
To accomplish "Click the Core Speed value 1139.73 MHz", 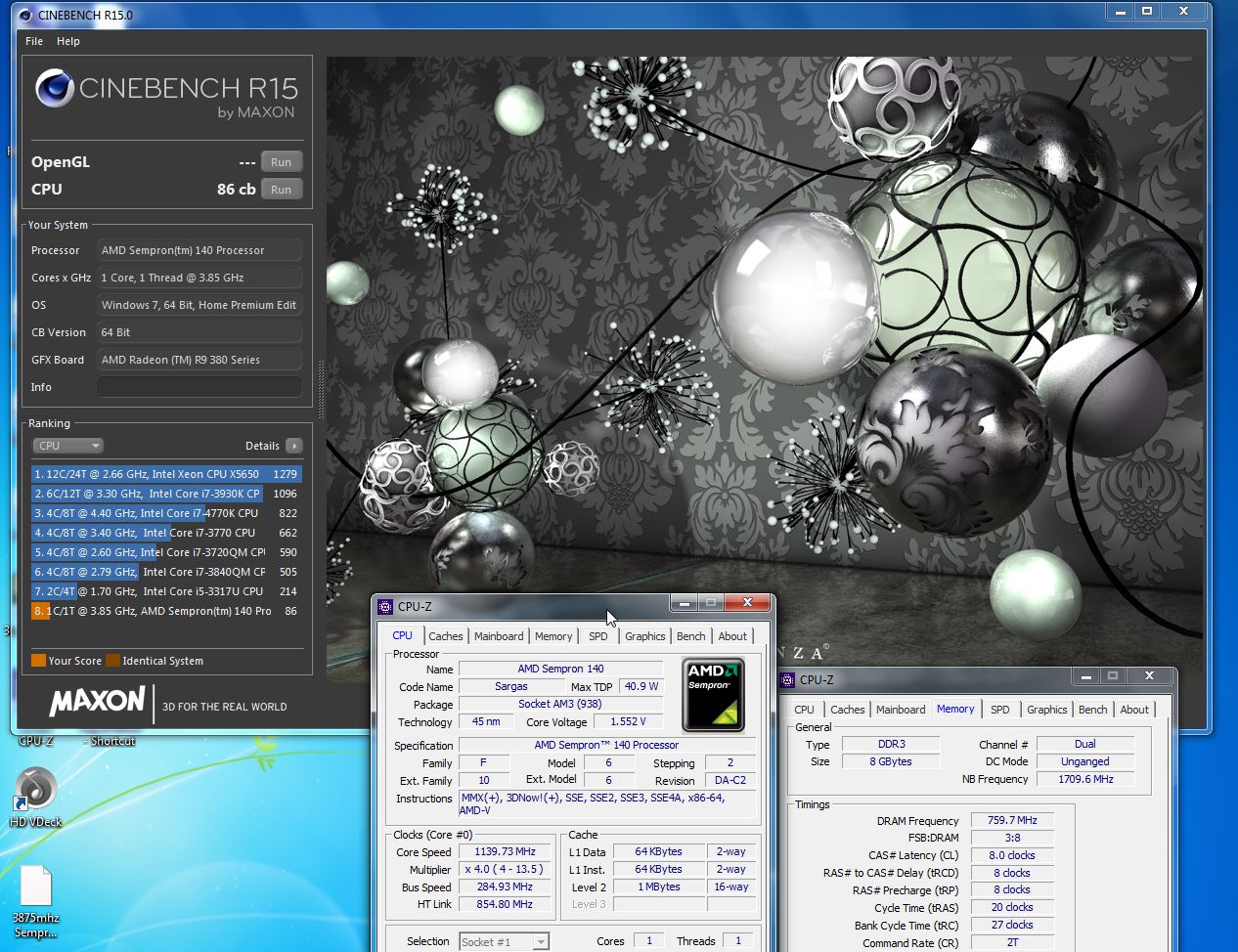I will pyautogui.click(x=506, y=852).
